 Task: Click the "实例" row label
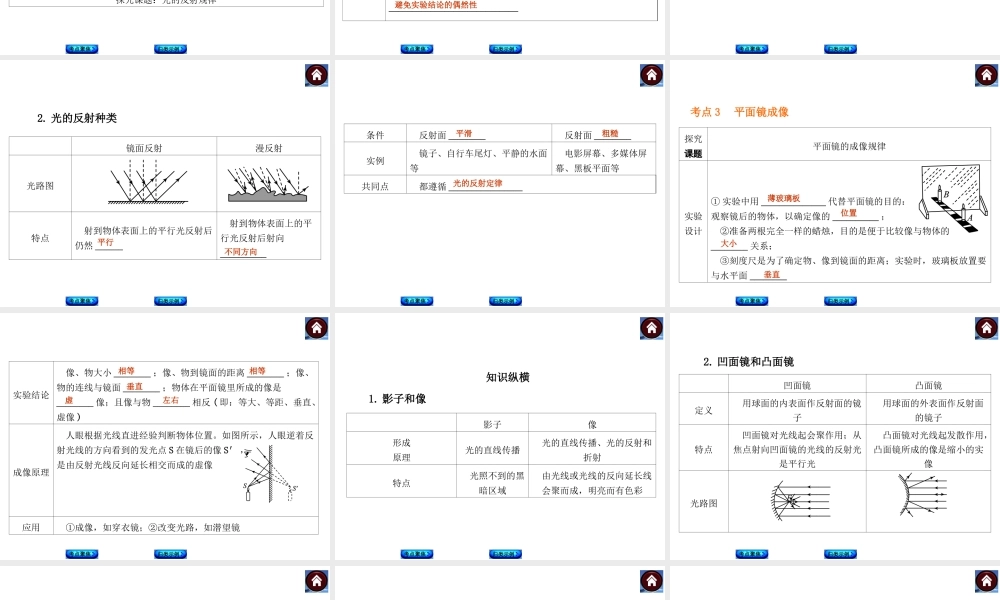[375, 161]
